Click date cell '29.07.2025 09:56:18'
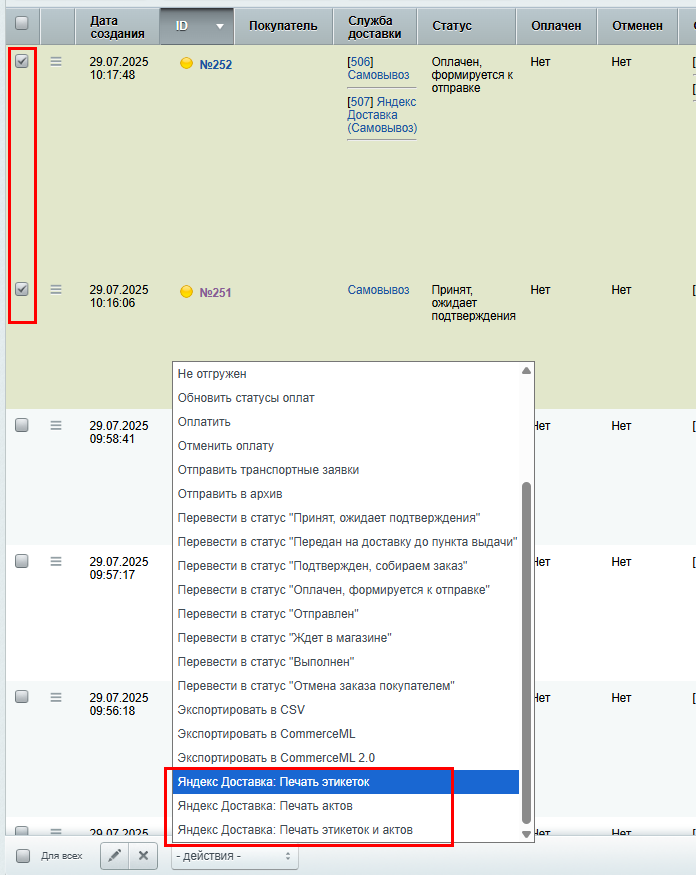The image size is (696, 875). (x=119, y=704)
